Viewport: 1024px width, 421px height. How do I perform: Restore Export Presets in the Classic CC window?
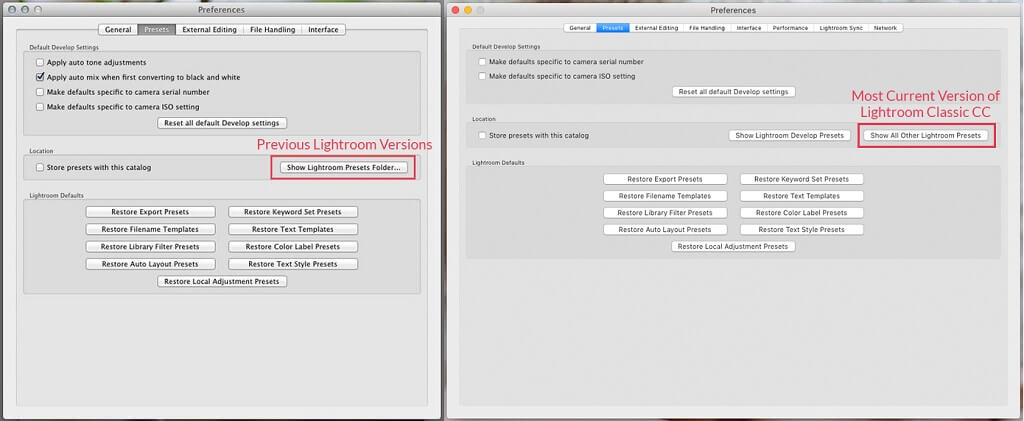[665, 179]
